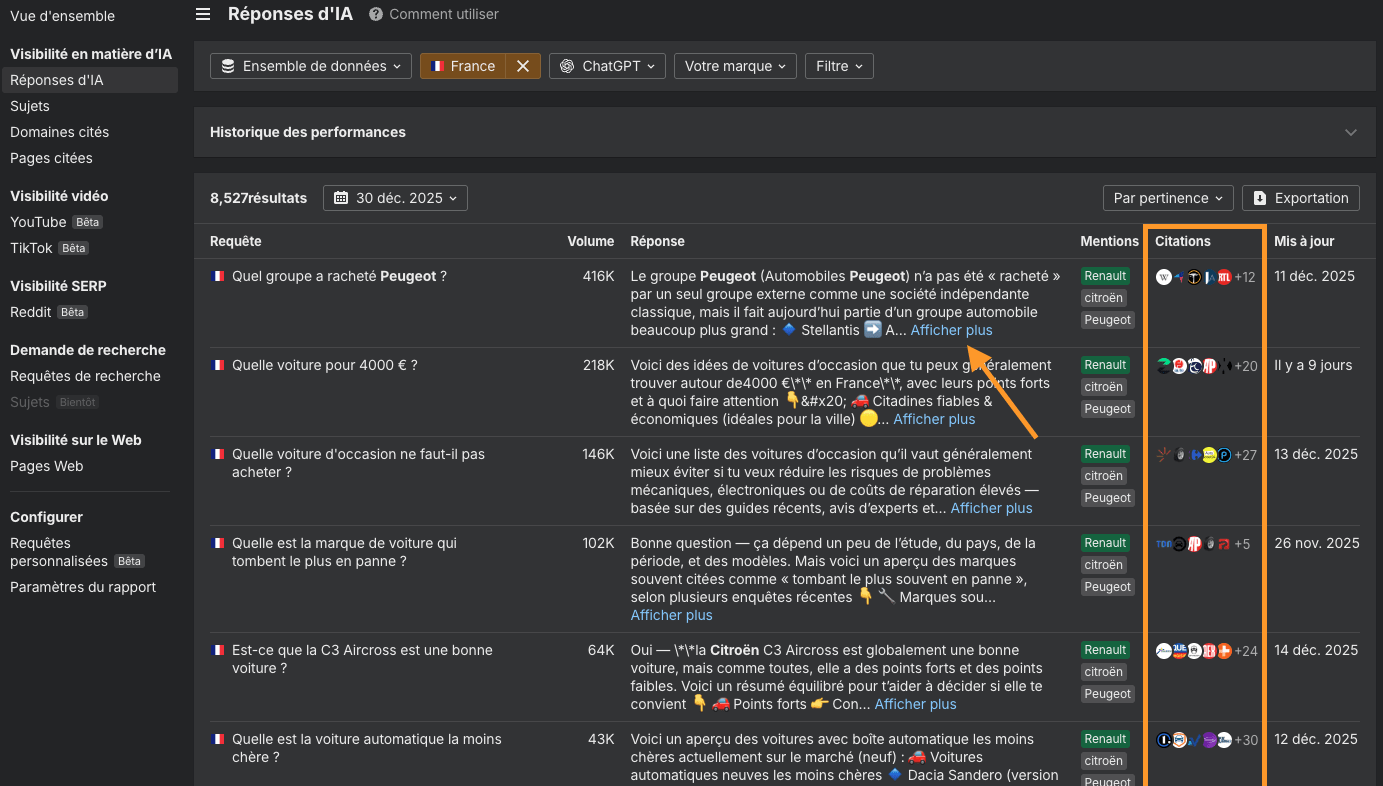Click the French flag beside Quelle voiture pour 4000 €
The height and width of the screenshot is (786, 1383).
click(218, 365)
